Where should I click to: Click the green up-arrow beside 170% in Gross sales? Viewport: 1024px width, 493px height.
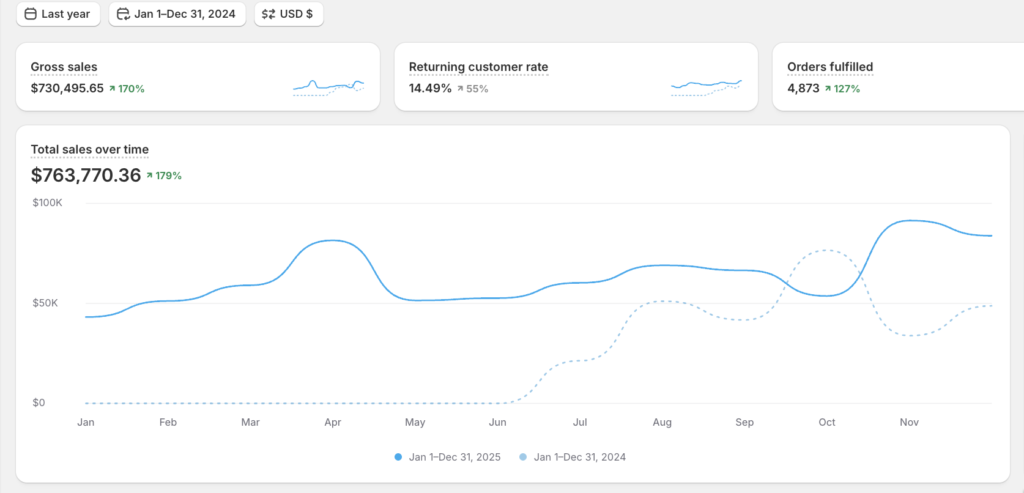point(112,89)
